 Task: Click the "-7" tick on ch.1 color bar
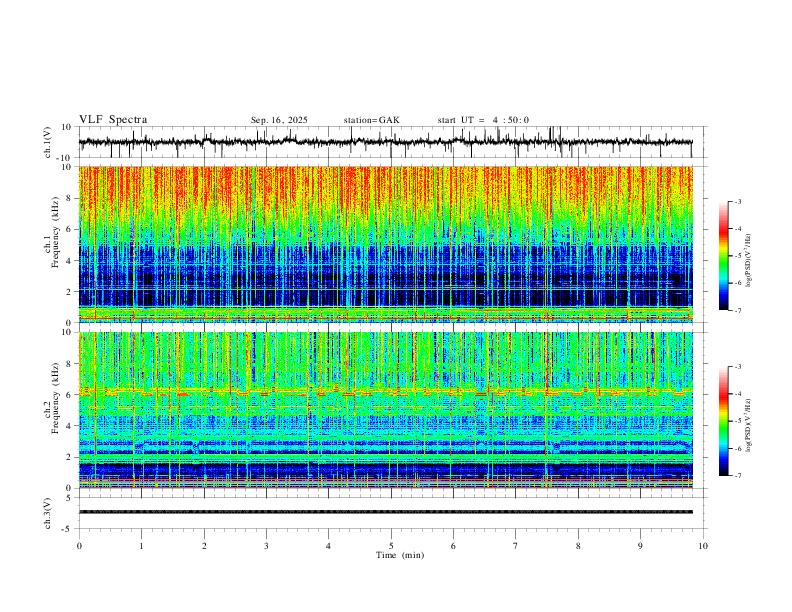click(x=737, y=311)
